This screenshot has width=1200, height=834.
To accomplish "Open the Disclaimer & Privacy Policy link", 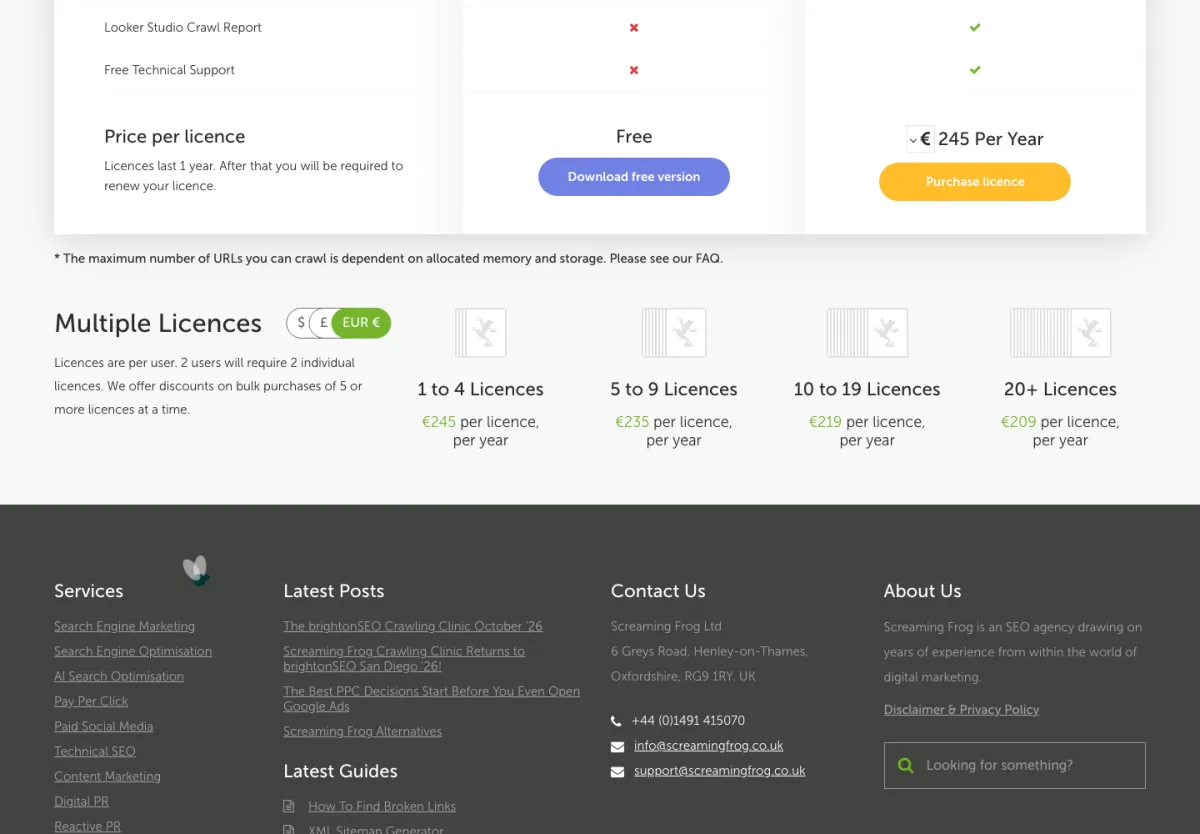I will click(961, 709).
